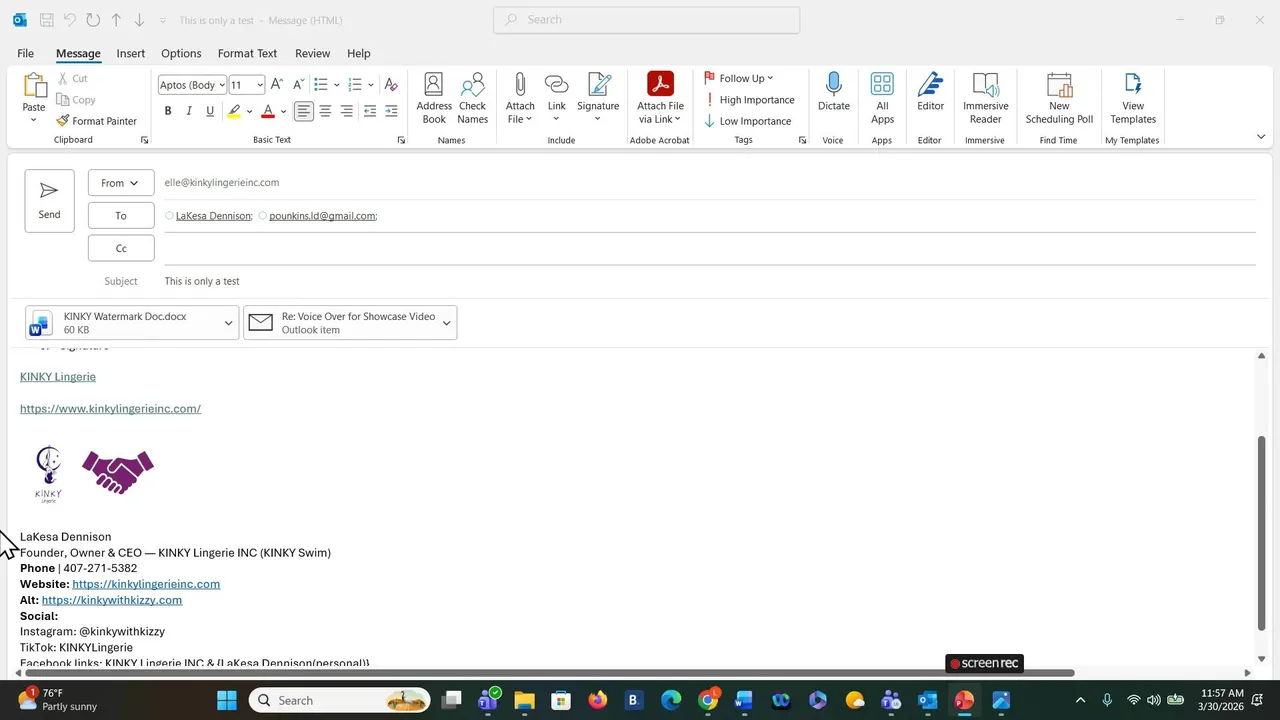This screenshot has width=1280, height=720.
Task: Go to the previous item up arrow
Action: point(117,20)
